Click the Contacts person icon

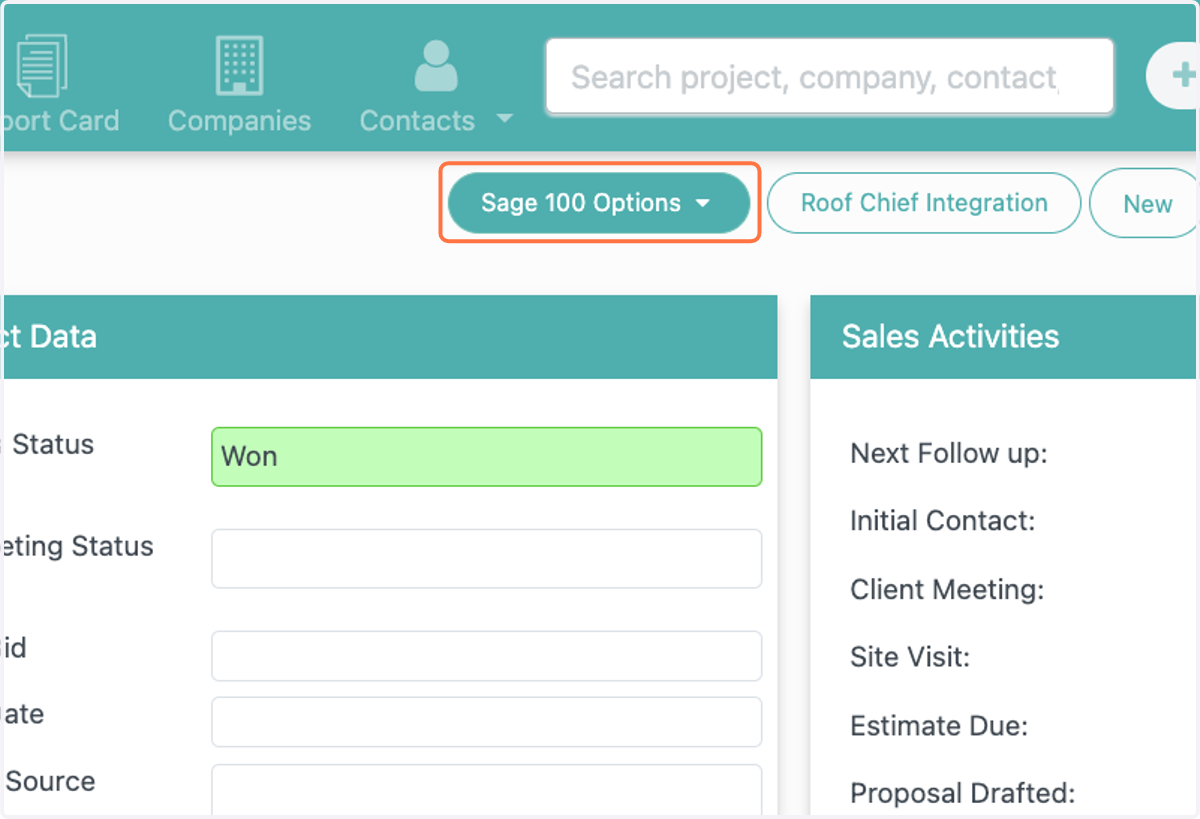tap(435, 65)
